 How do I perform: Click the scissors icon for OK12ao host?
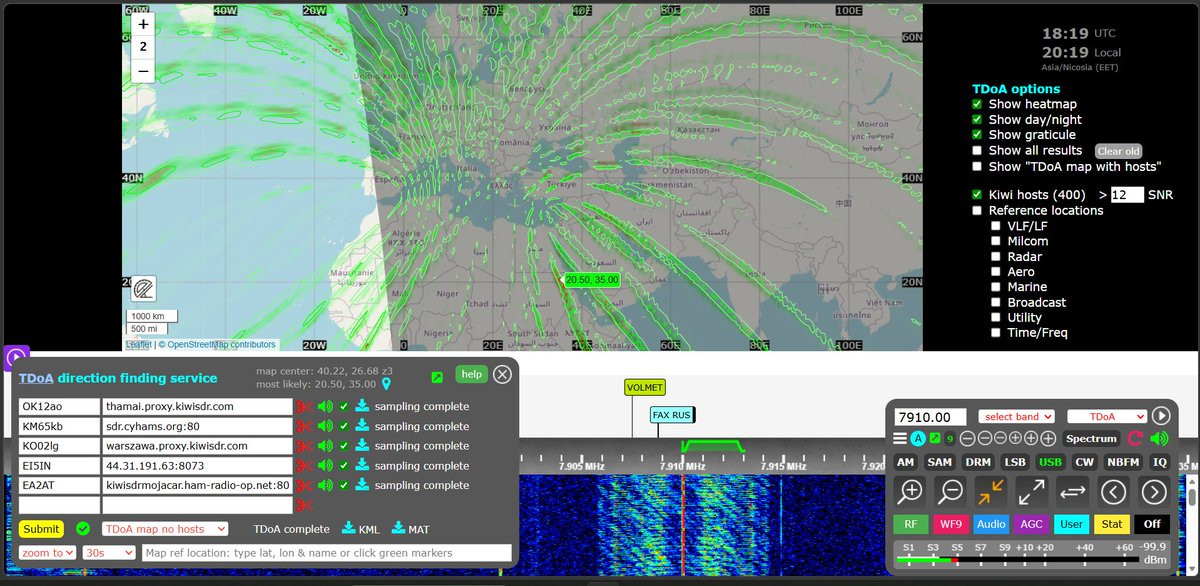pos(304,407)
